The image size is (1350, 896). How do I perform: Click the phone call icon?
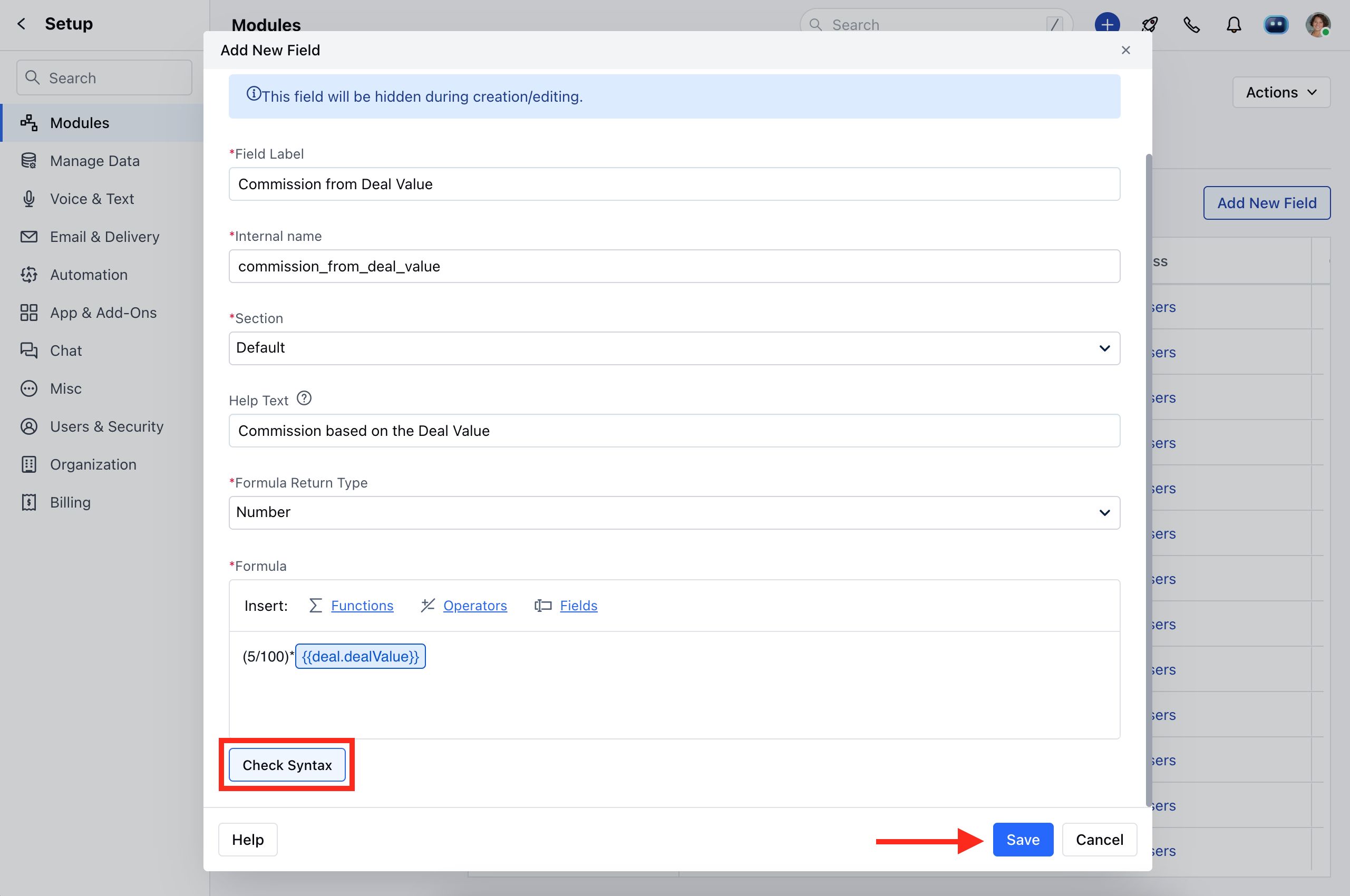[1191, 25]
